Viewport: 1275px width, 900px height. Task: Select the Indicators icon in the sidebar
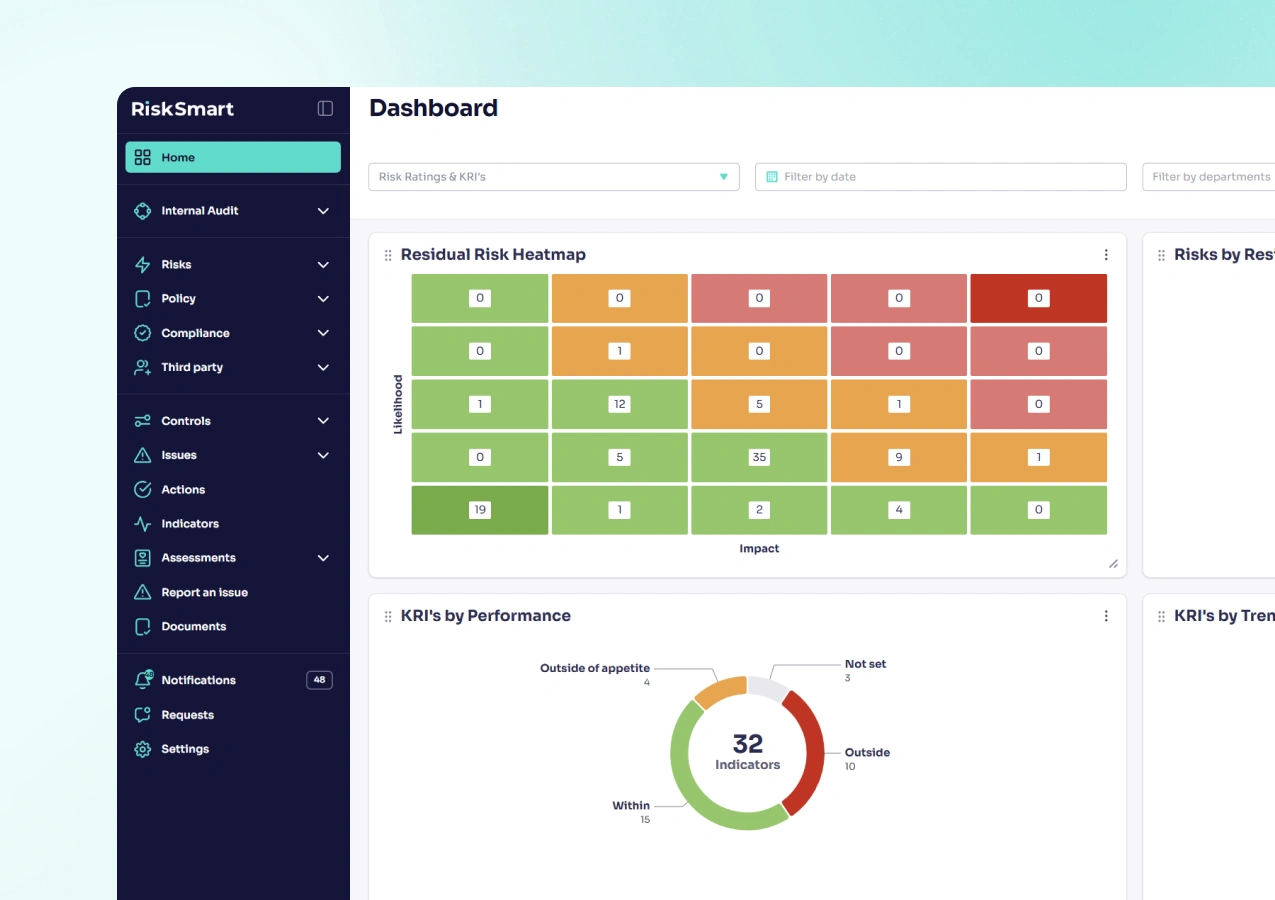coord(142,523)
